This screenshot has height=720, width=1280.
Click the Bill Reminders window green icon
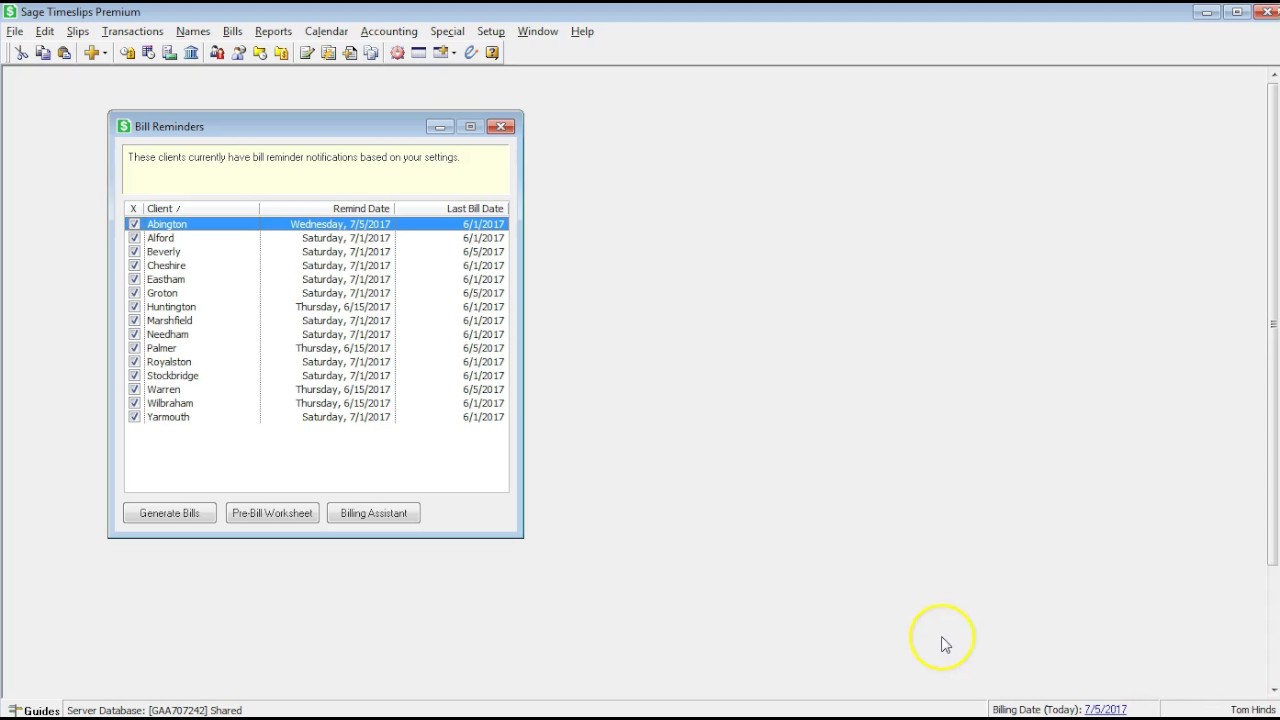point(124,126)
